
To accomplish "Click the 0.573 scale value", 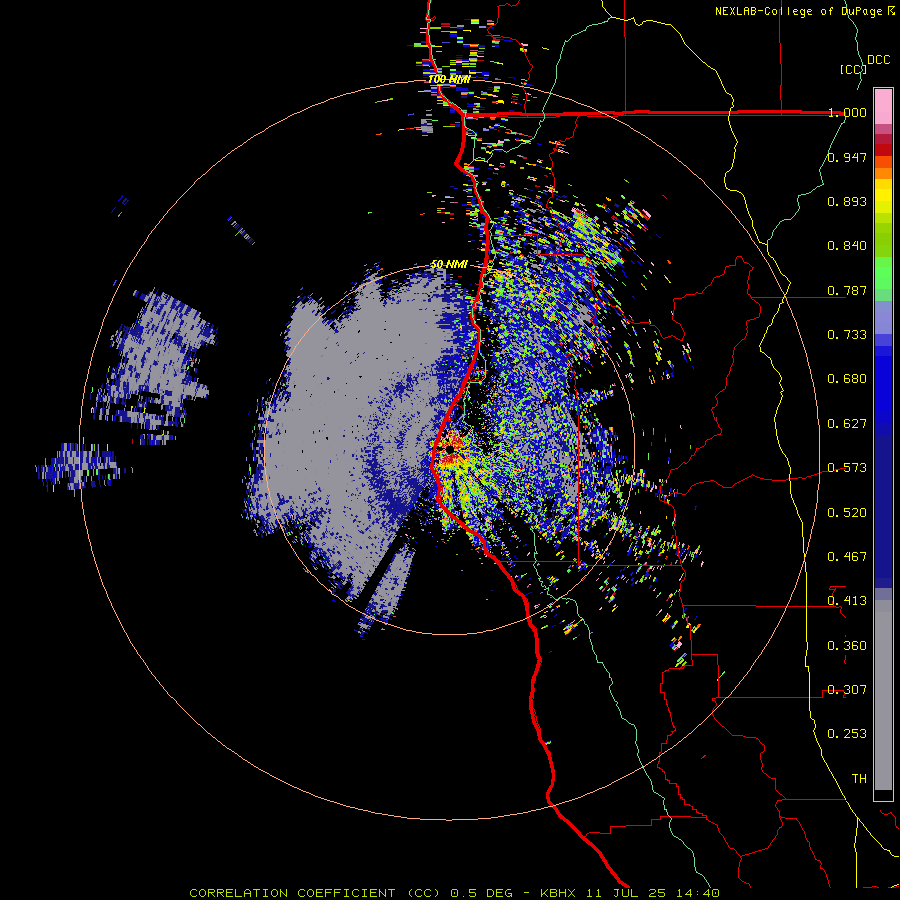I will click(847, 468).
